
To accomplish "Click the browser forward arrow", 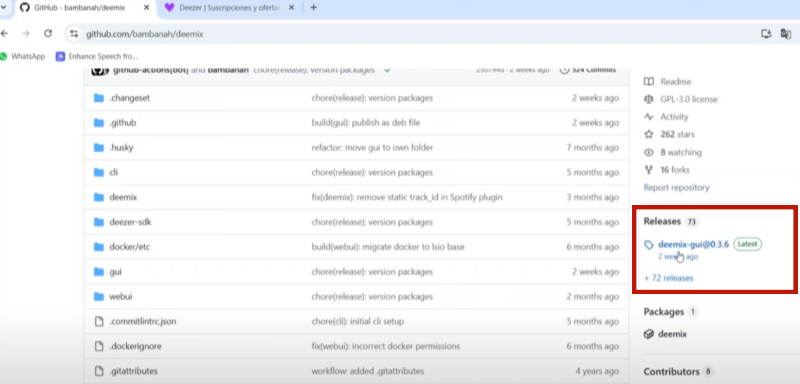I will 26,34.
